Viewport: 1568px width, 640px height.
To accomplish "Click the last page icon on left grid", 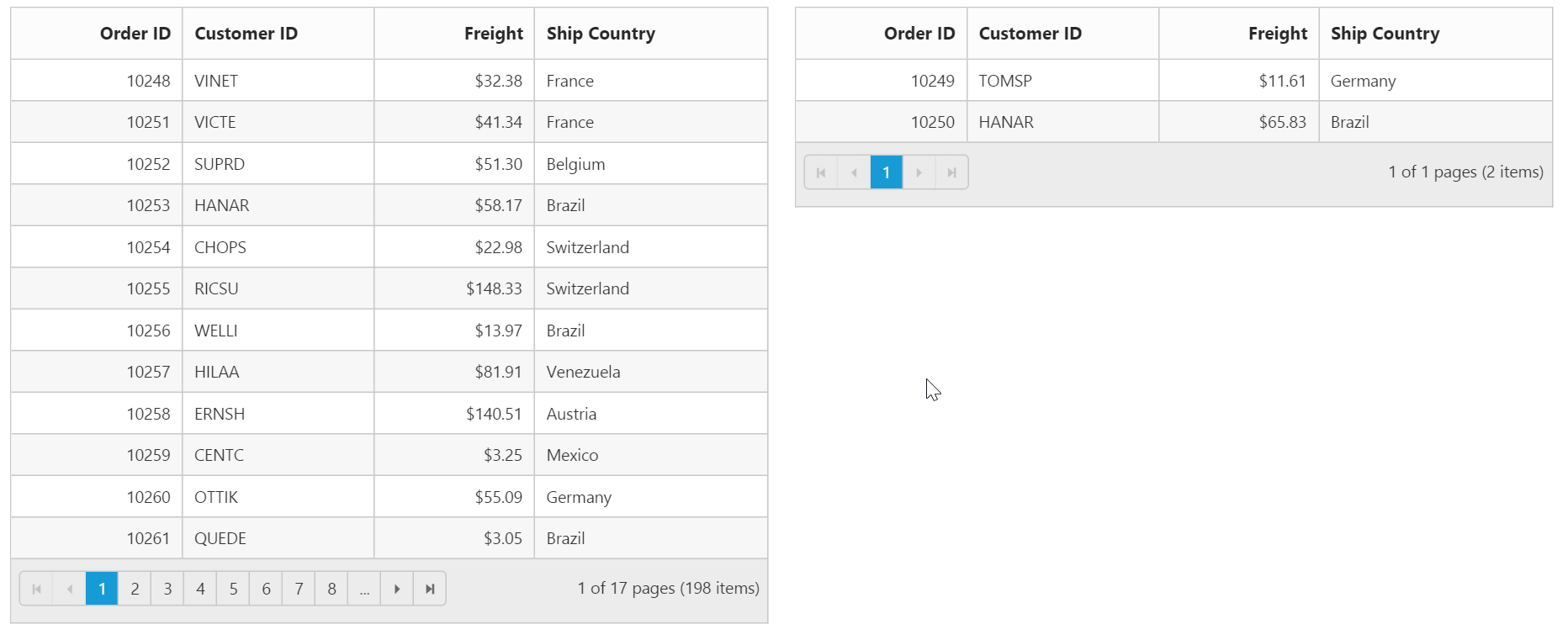I will pos(429,589).
